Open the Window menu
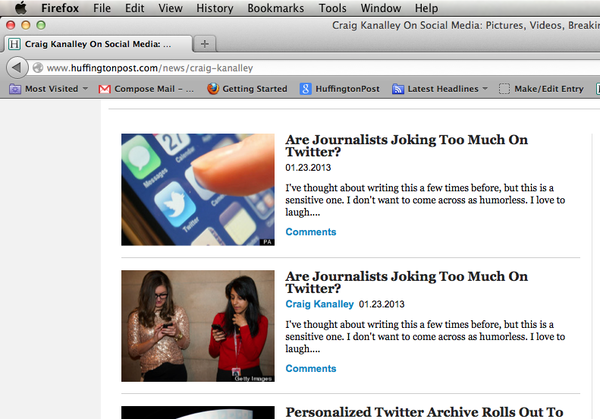The image size is (600, 419). [381, 8]
